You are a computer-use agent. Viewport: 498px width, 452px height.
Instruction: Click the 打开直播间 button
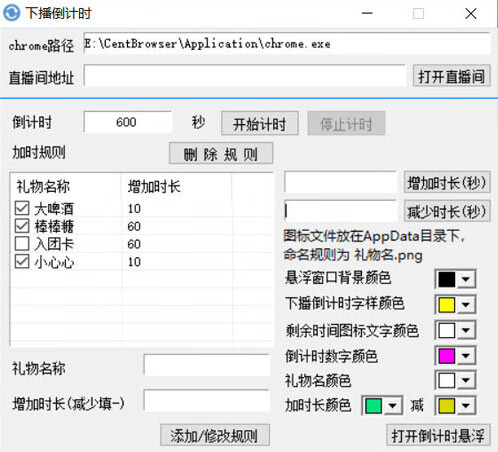click(x=452, y=76)
